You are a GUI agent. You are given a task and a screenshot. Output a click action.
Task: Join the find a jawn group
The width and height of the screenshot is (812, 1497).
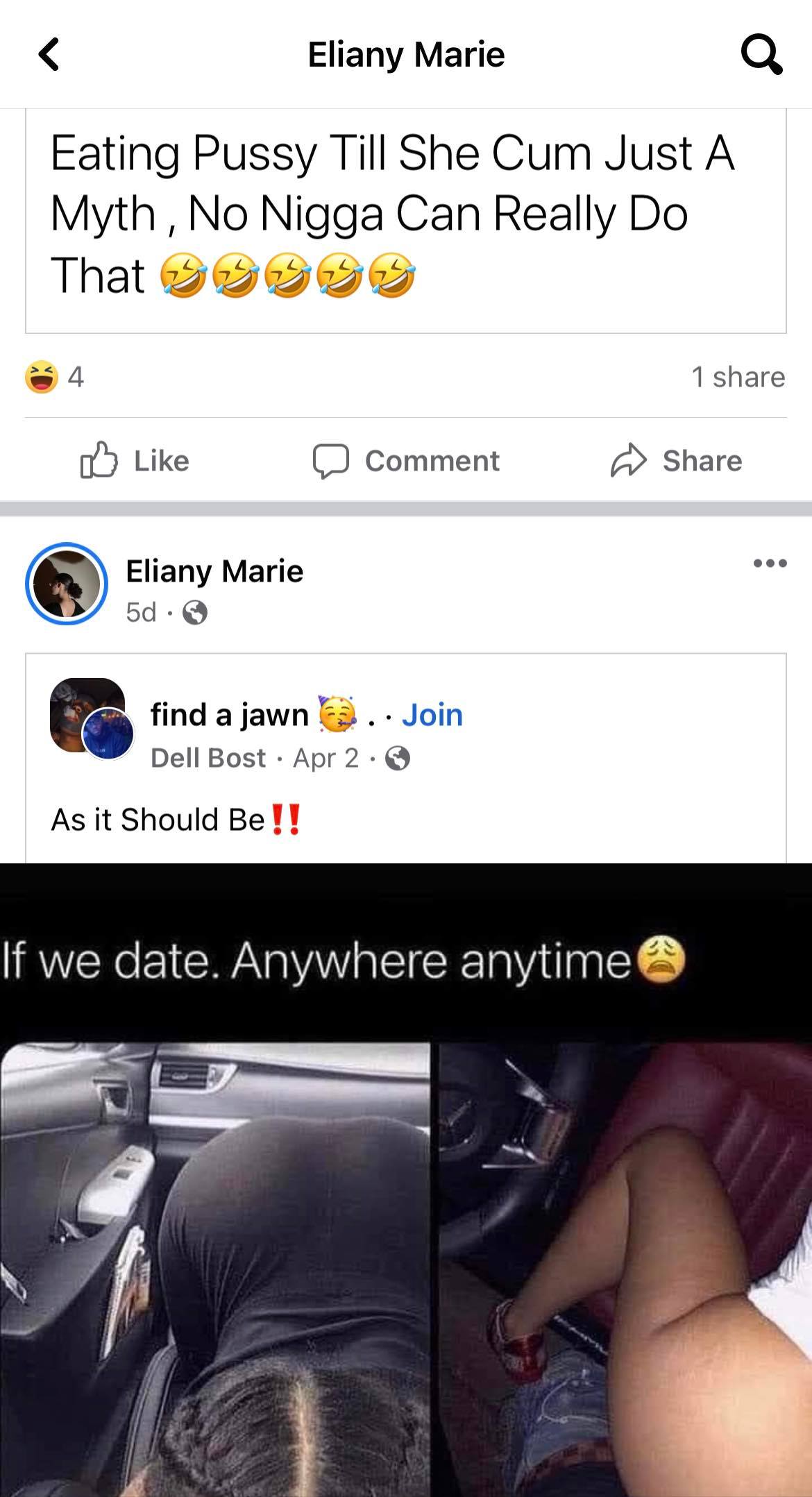click(x=432, y=714)
